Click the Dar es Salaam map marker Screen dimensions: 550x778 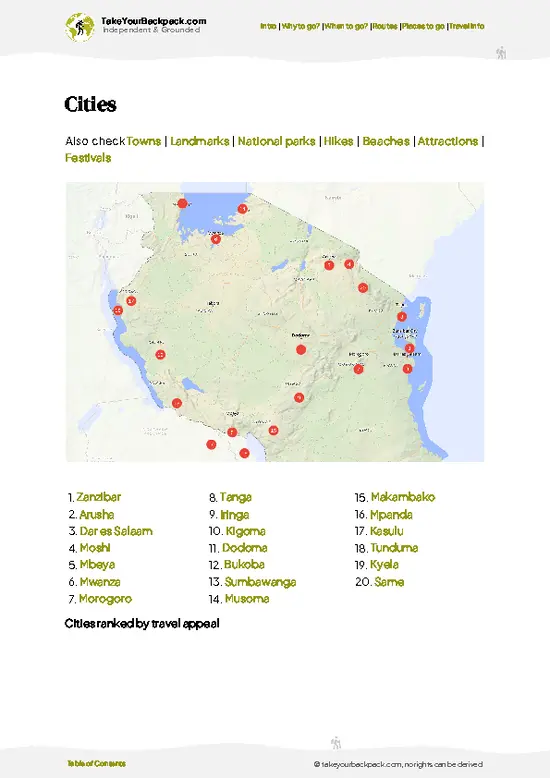click(x=407, y=369)
